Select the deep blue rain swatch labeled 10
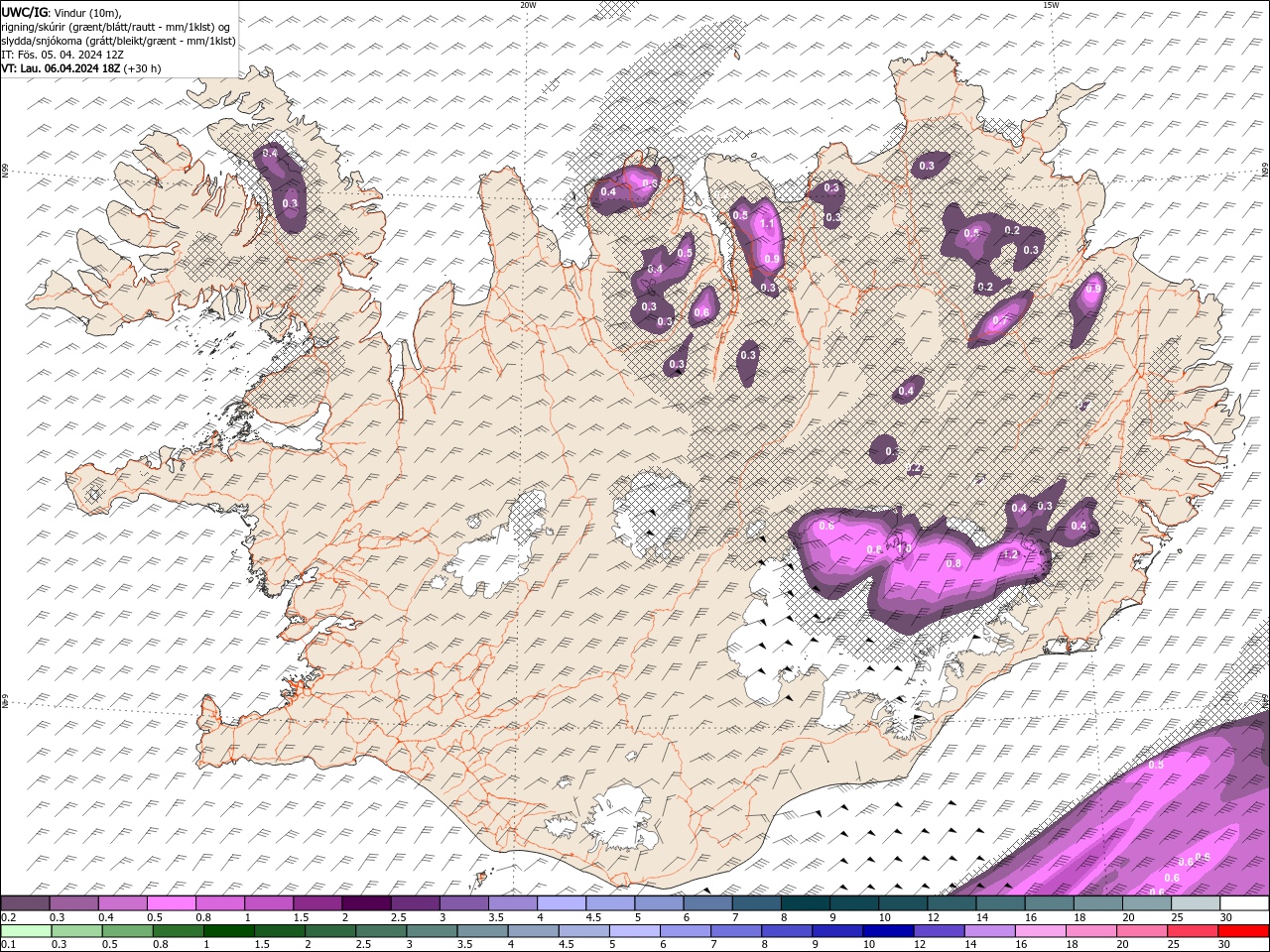This screenshot has height=952, width=1270. tap(887, 931)
